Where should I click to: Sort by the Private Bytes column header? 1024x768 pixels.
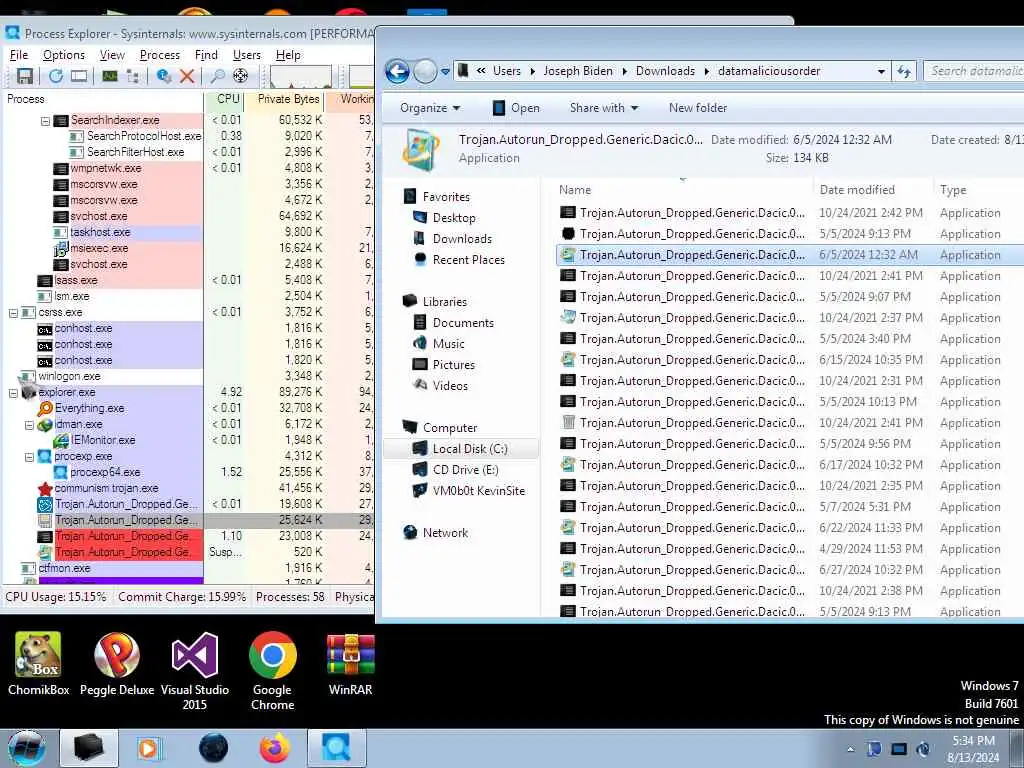click(x=285, y=99)
